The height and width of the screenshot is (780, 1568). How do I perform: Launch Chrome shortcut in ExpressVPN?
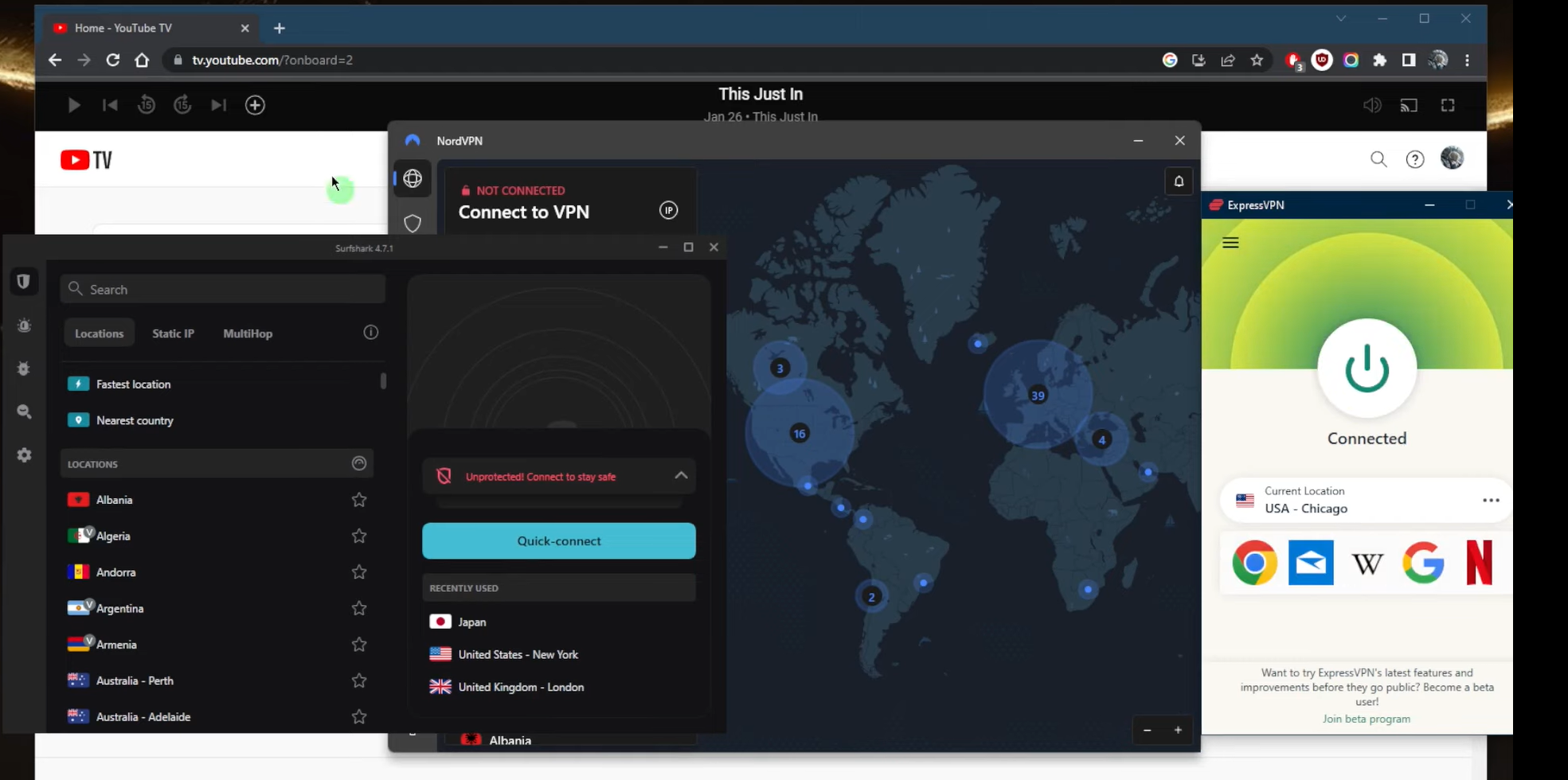point(1254,563)
